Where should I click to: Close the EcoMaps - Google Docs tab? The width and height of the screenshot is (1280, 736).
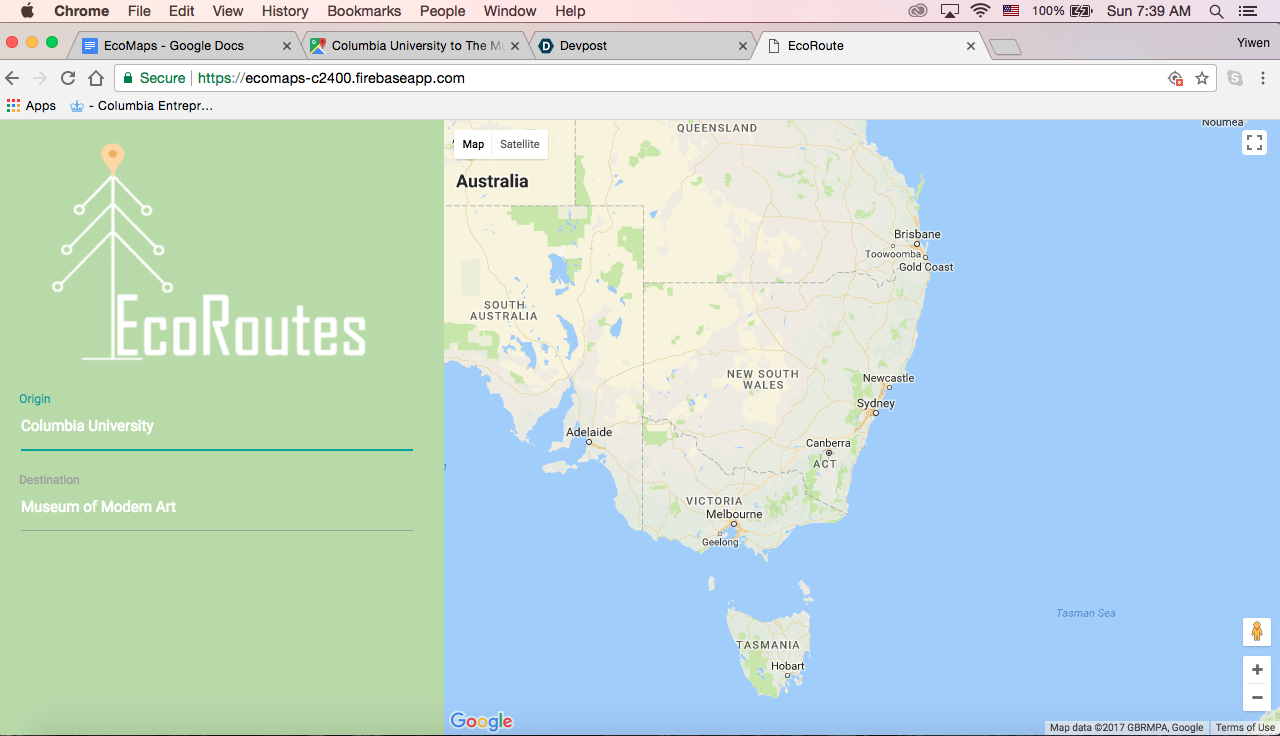(287, 46)
